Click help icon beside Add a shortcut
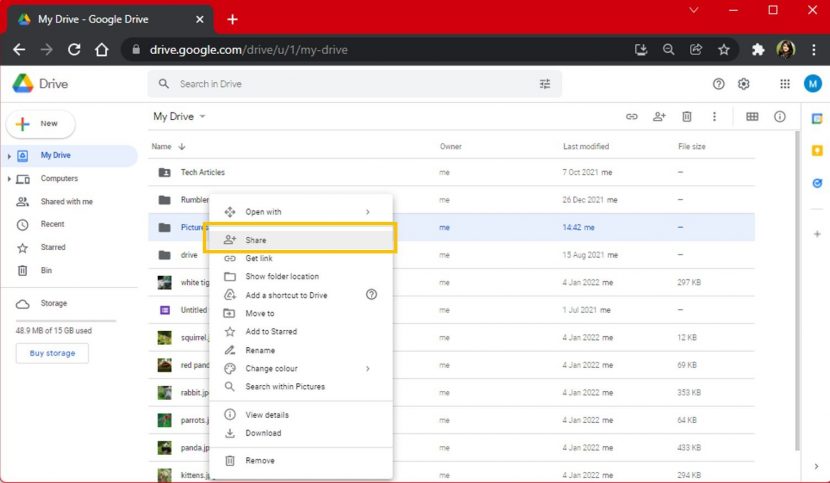Image resolution: width=830 pixels, height=483 pixels. tap(372, 294)
